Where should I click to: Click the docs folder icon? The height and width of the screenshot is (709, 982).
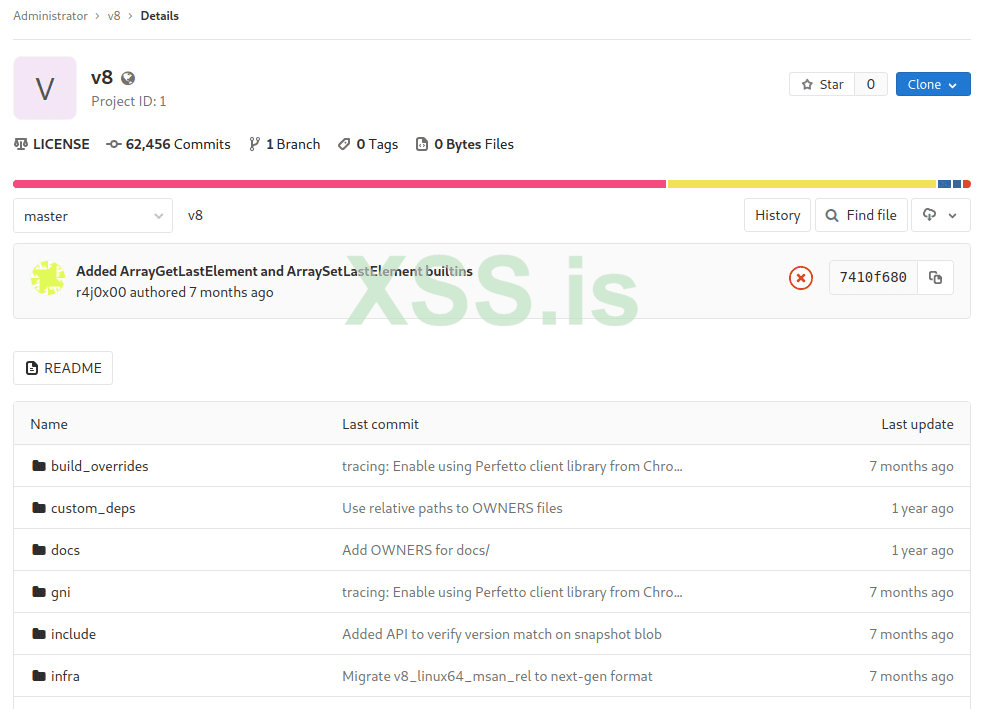39,549
